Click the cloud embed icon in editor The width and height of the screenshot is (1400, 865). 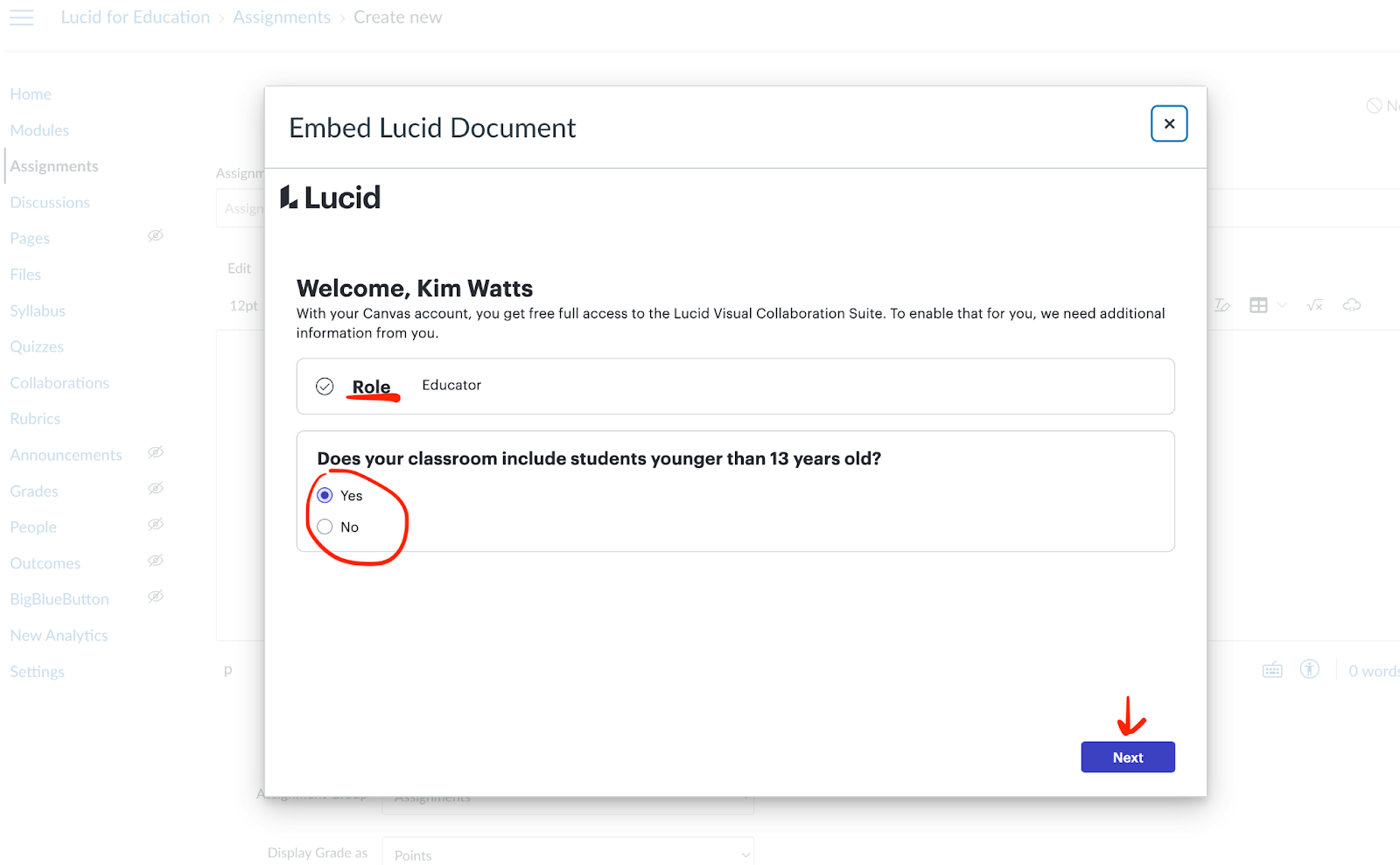1352,305
